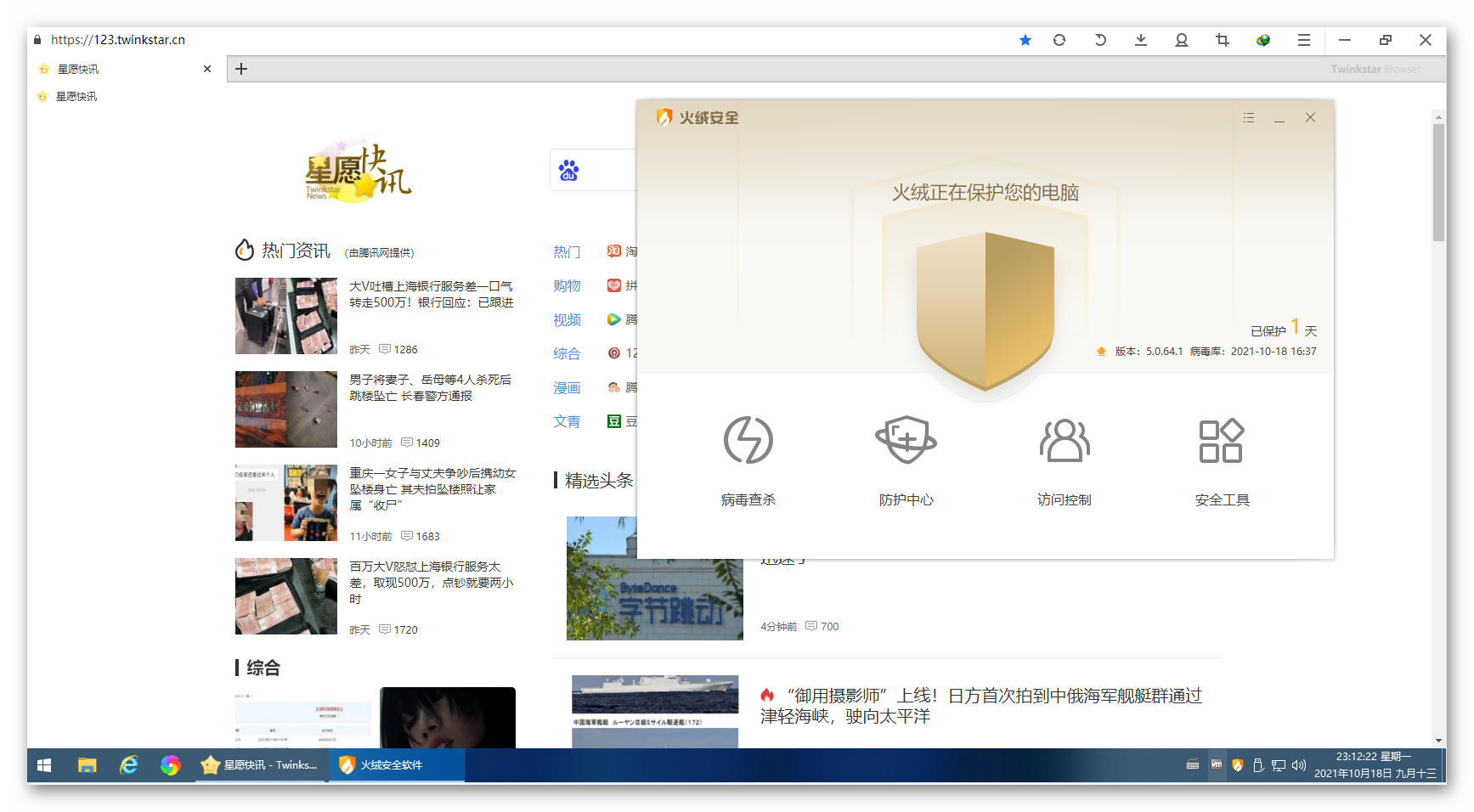Select the 视频 category link
The image size is (1474, 812).
click(x=567, y=319)
